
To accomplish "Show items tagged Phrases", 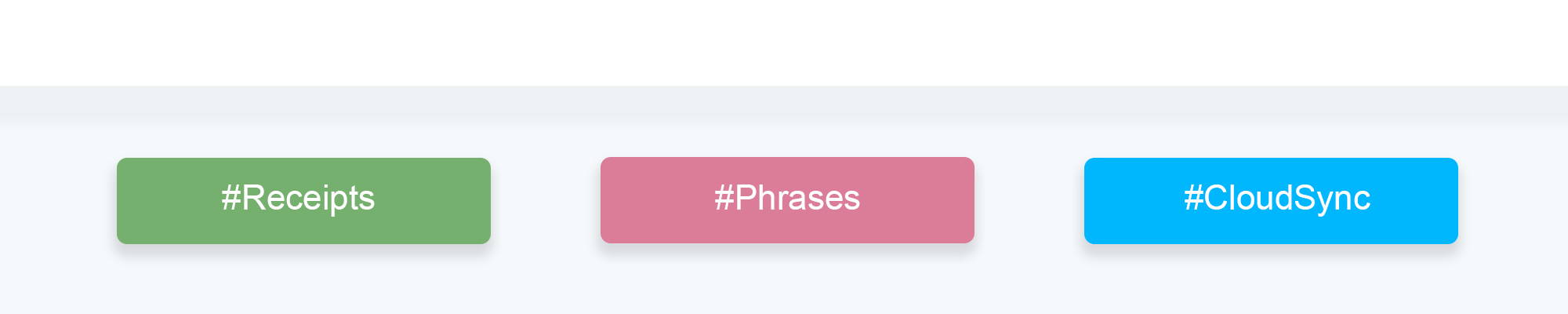I will (x=787, y=200).
